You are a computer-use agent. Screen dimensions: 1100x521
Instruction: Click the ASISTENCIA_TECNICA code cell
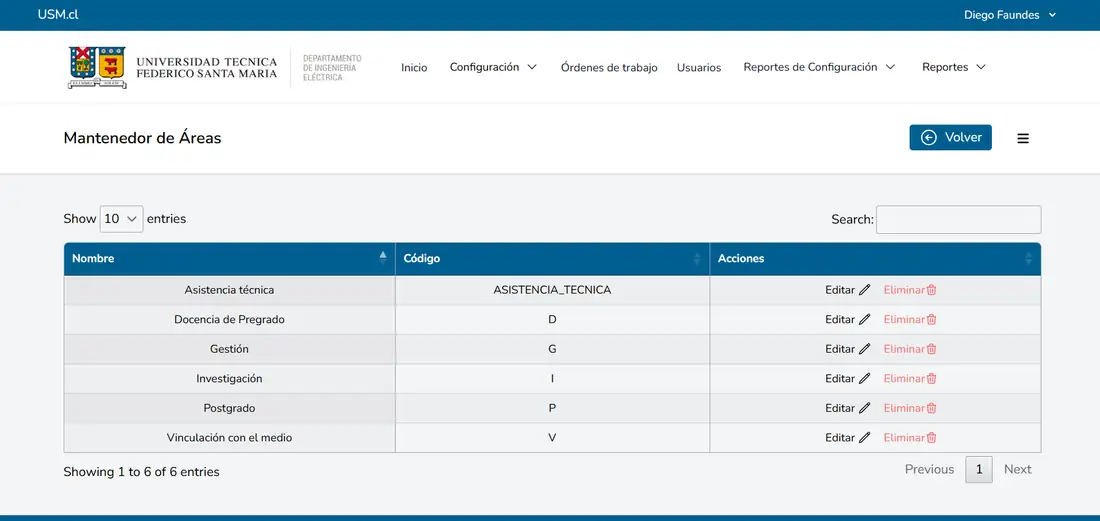552,290
